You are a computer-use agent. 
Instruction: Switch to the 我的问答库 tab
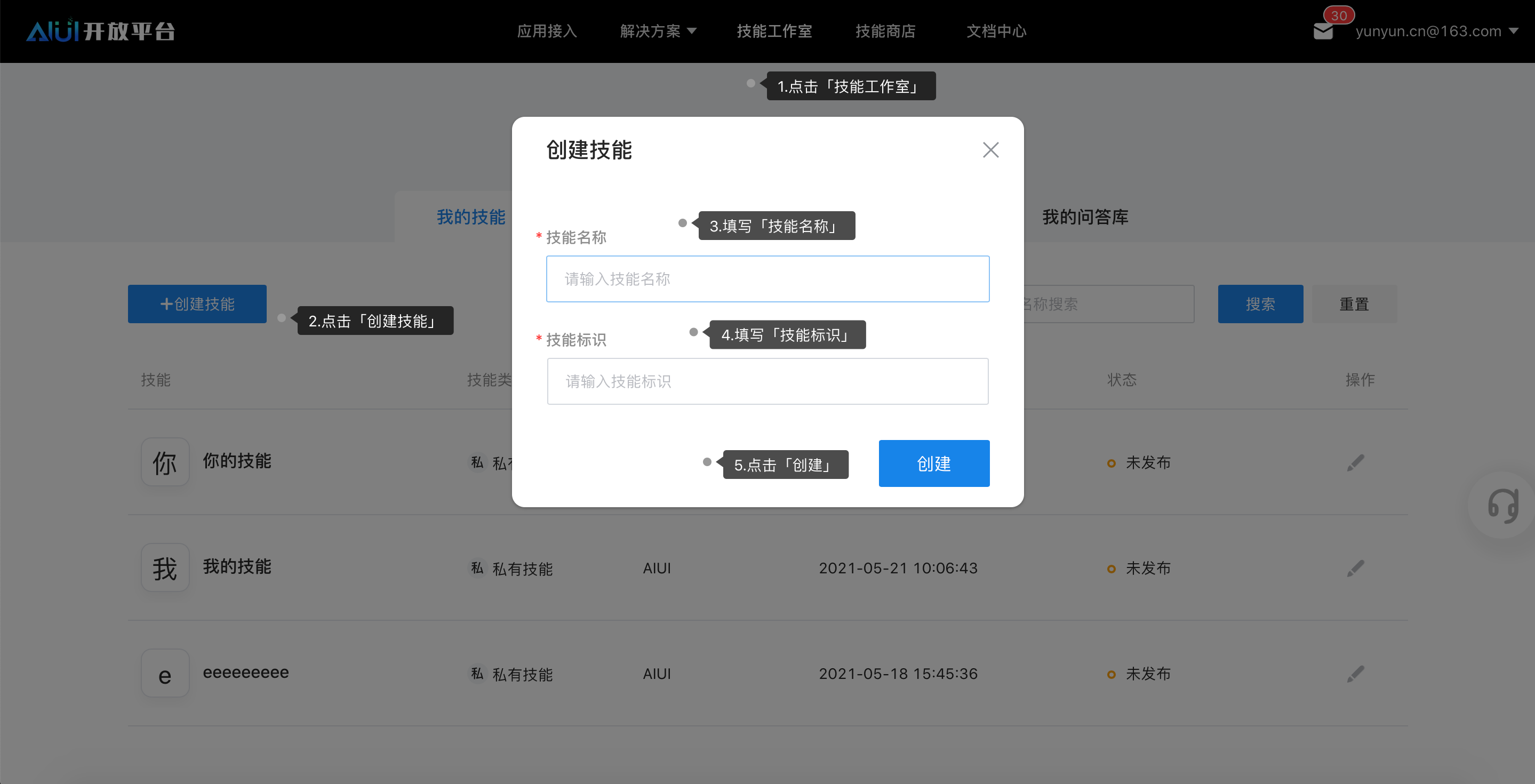pyautogui.click(x=1084, y=217)
